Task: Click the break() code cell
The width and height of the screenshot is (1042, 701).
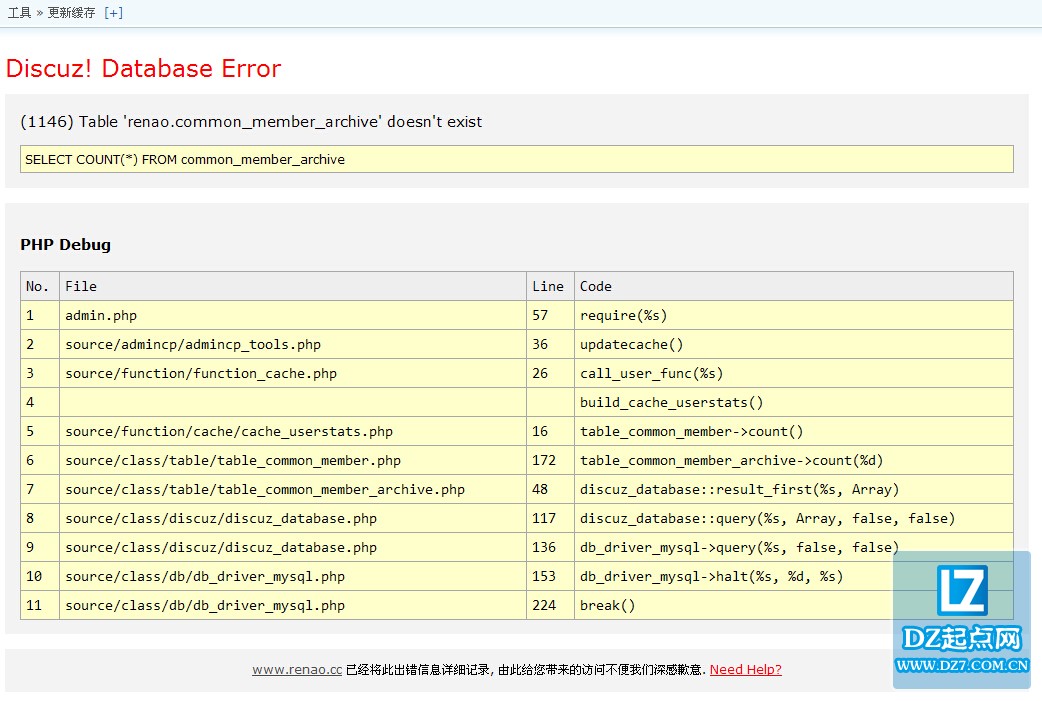Action: [x=793, y=605]
